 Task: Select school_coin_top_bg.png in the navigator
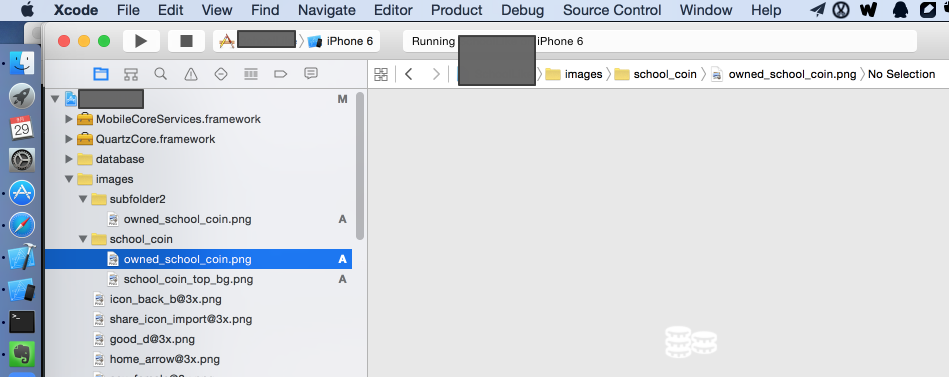(x=188, y=279)
